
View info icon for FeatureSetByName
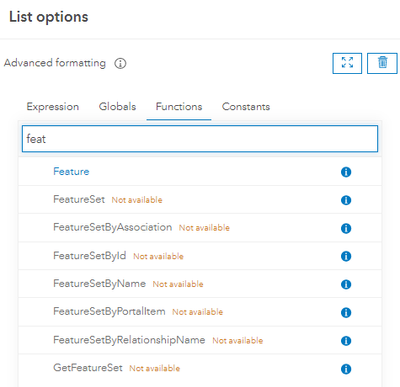[x=346, y=284]
